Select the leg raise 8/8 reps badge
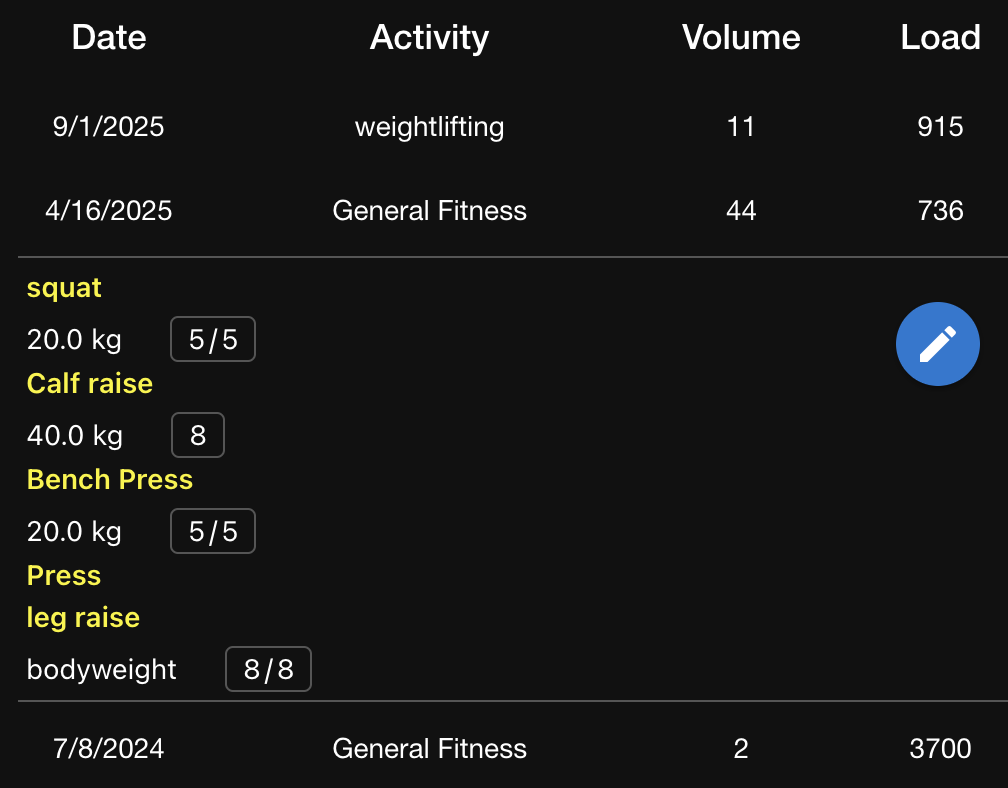This screenshot has width=1008, height=788. pyautogui.click(x=268, y=670)
